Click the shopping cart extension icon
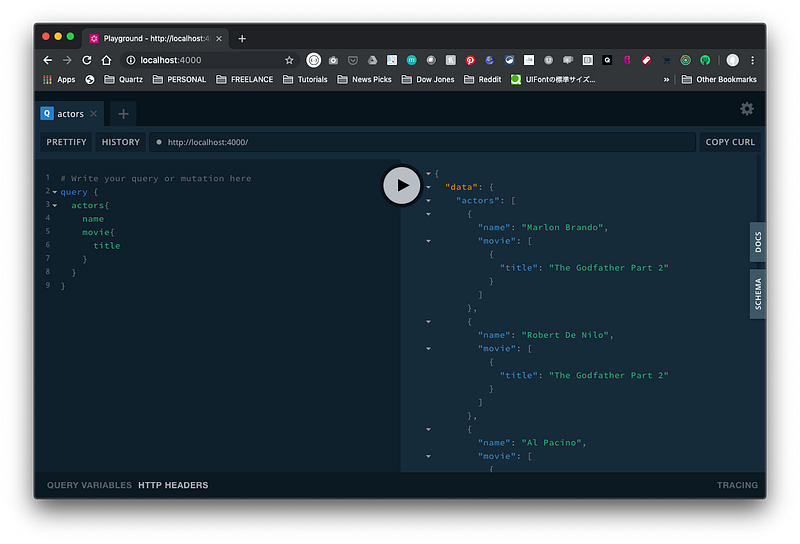The width and height of the screenshot is (800, 544). tap(666, 60)
